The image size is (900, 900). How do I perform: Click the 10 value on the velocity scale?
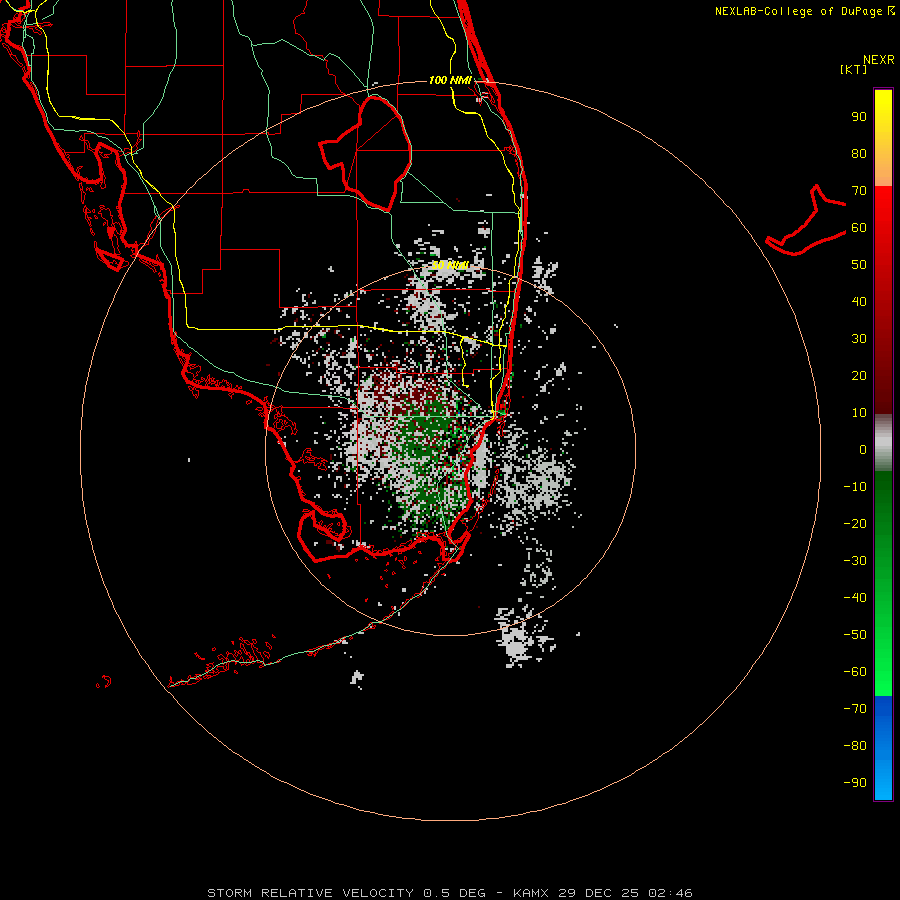(x=859, y=413)
